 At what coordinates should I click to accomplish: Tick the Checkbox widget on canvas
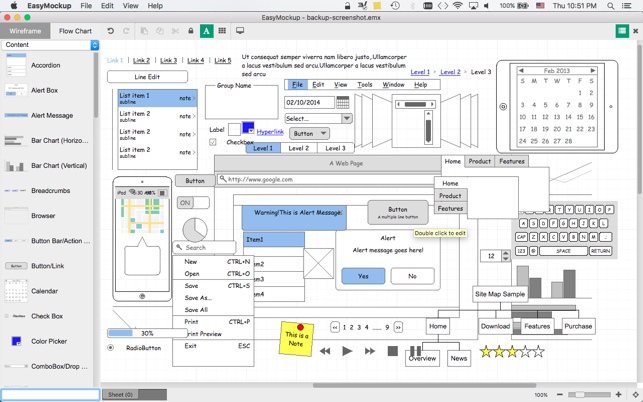point(212,142)
